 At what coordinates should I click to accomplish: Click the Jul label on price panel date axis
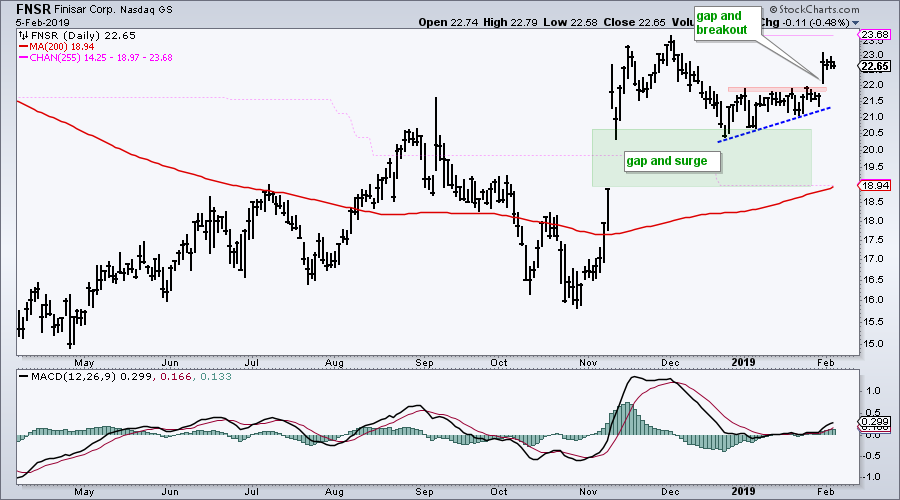coord(251,362)
